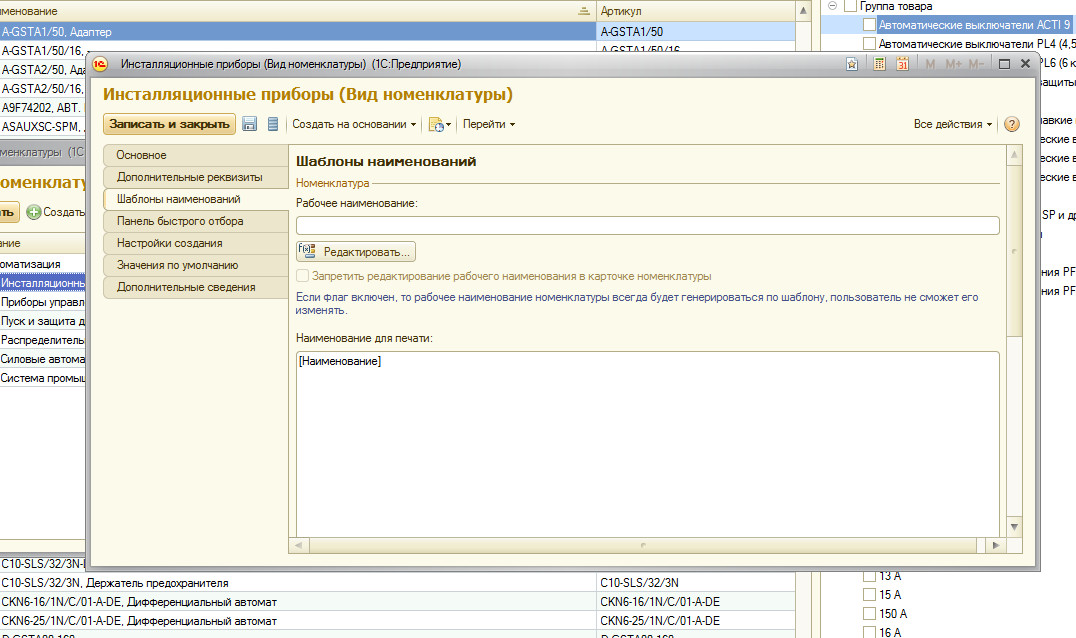Open the reports icon dropdown in the toolbar
1076x638 pixels.
pyautogui.click(x=440, y=124)
